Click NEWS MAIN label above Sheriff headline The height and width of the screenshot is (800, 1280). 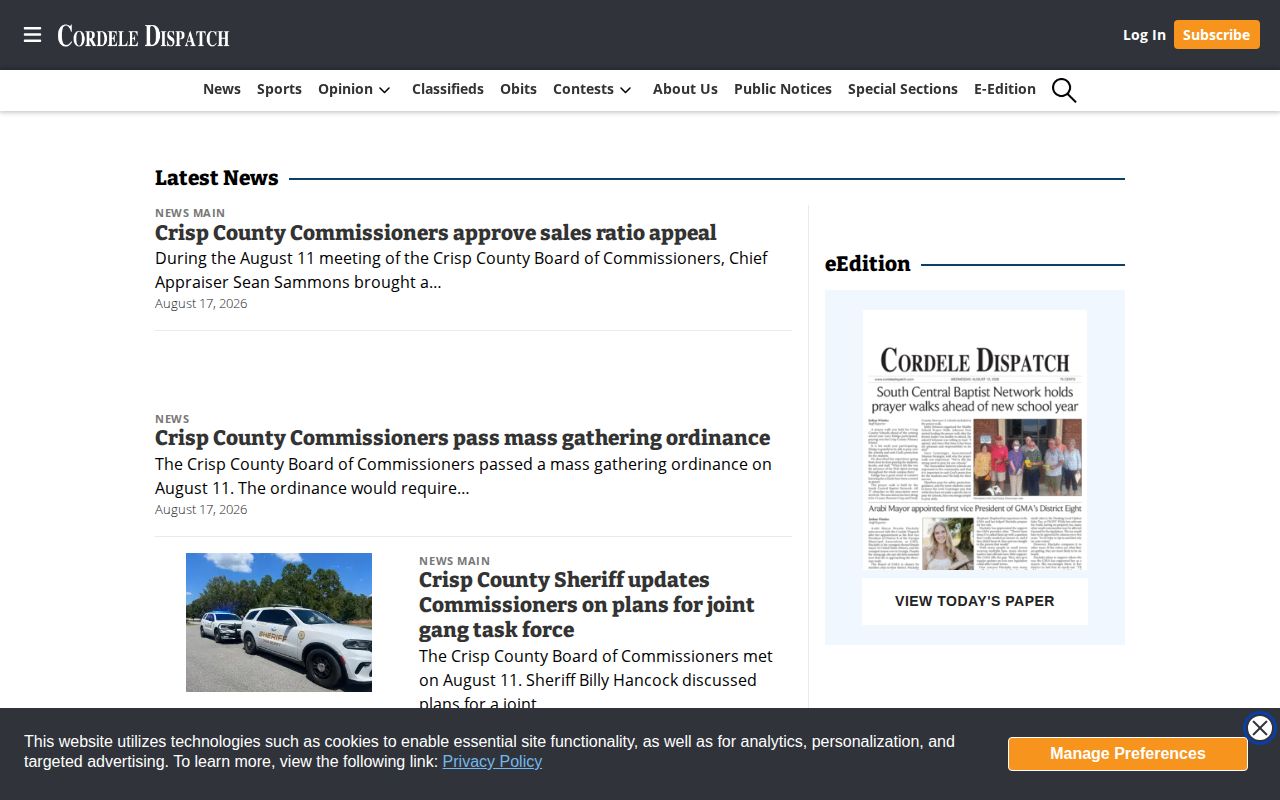pyautogui.click(x=454, y=561)
